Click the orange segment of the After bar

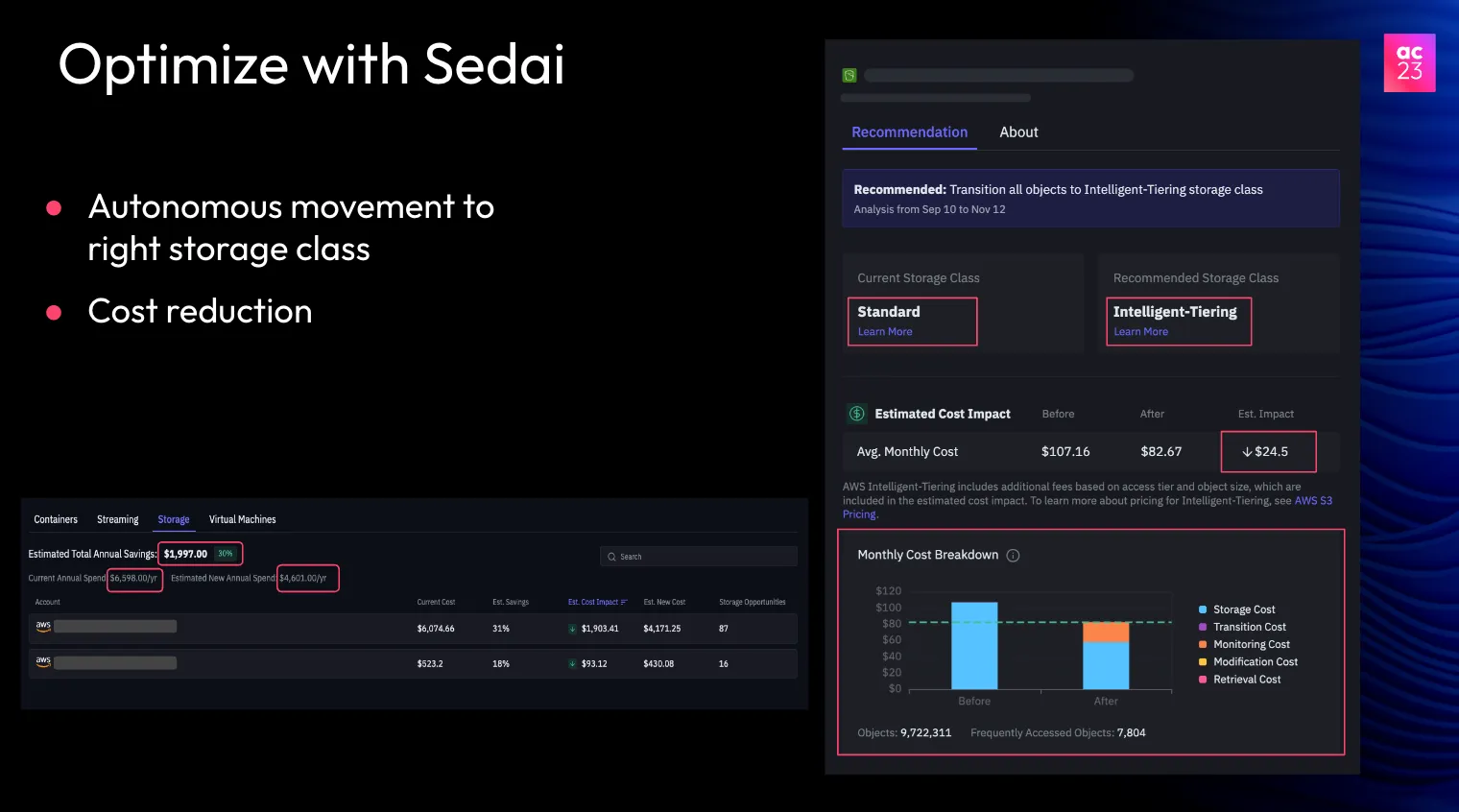point(1106,632)
